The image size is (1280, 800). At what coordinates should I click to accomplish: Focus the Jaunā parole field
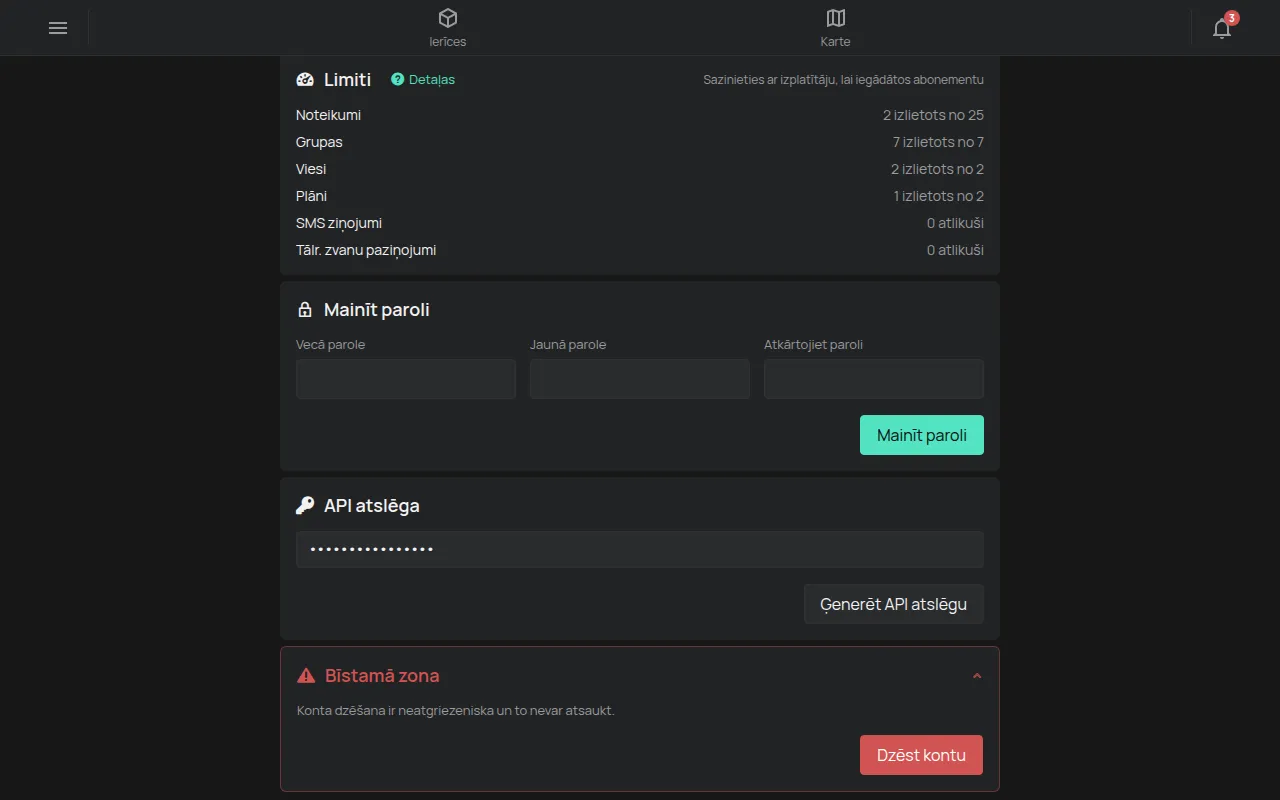point(640,379)
